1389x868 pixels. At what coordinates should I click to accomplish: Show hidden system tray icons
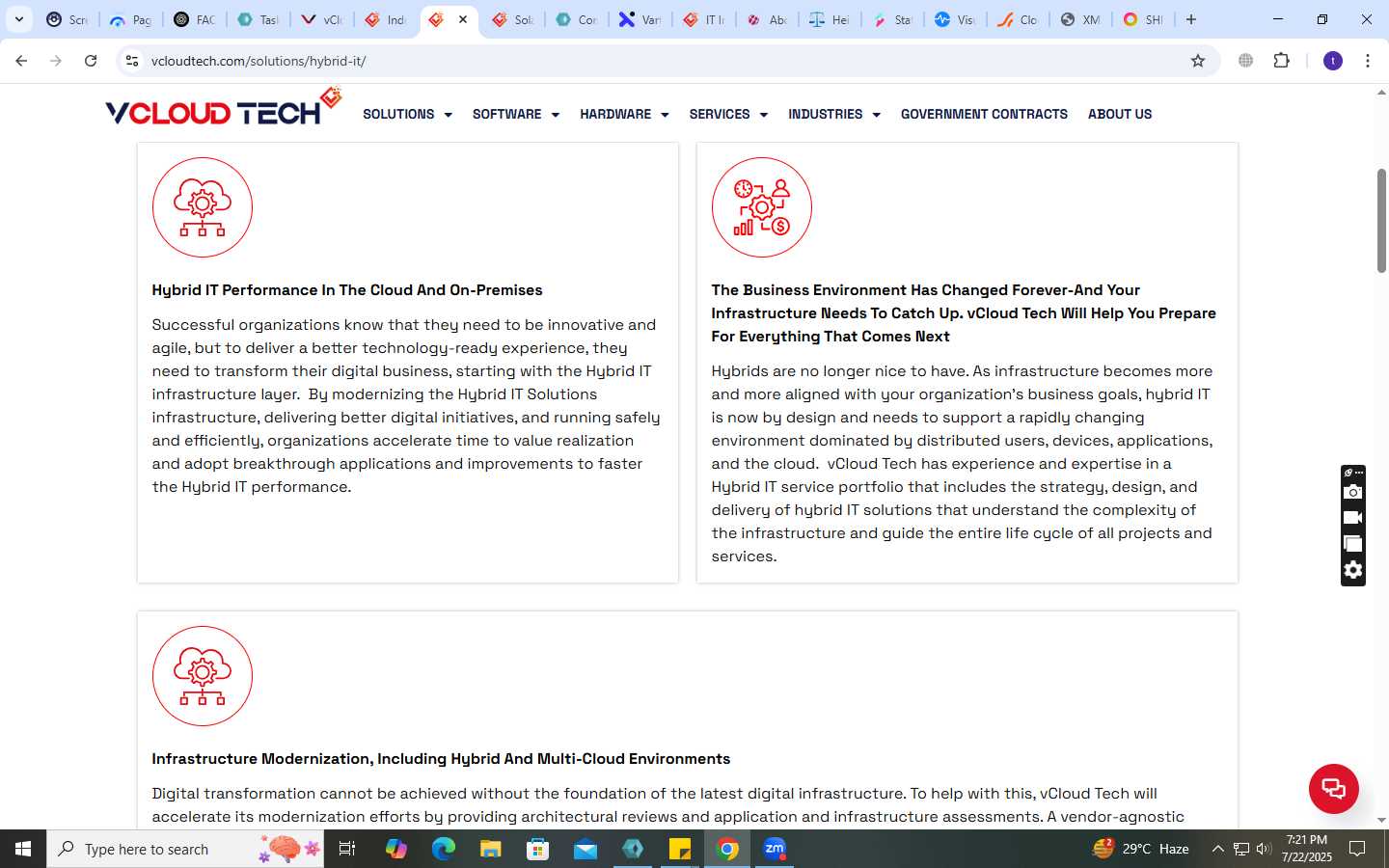pos(1217,849)
